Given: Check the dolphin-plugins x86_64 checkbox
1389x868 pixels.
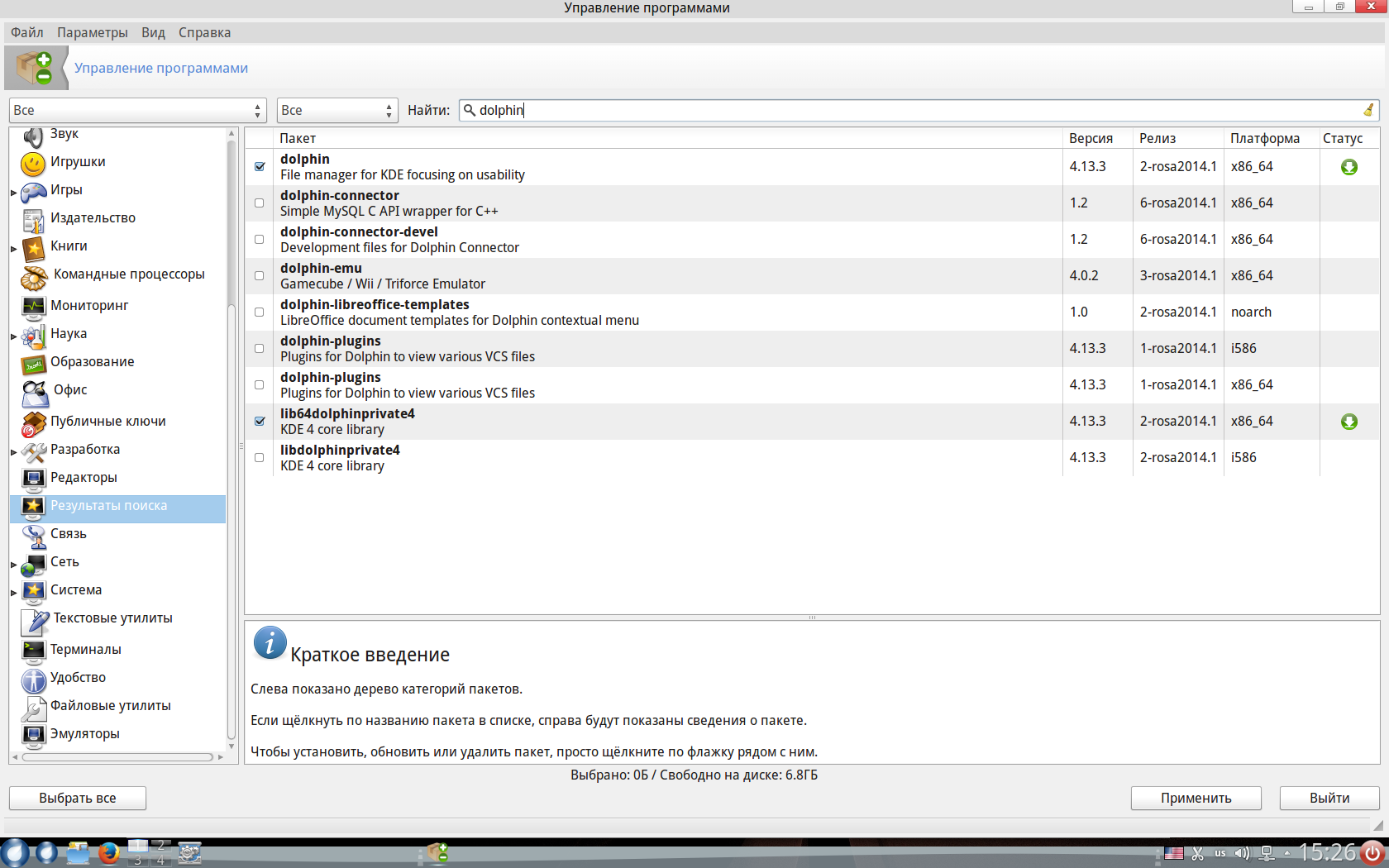Looking at the screenshot, I should pos(260,385).
